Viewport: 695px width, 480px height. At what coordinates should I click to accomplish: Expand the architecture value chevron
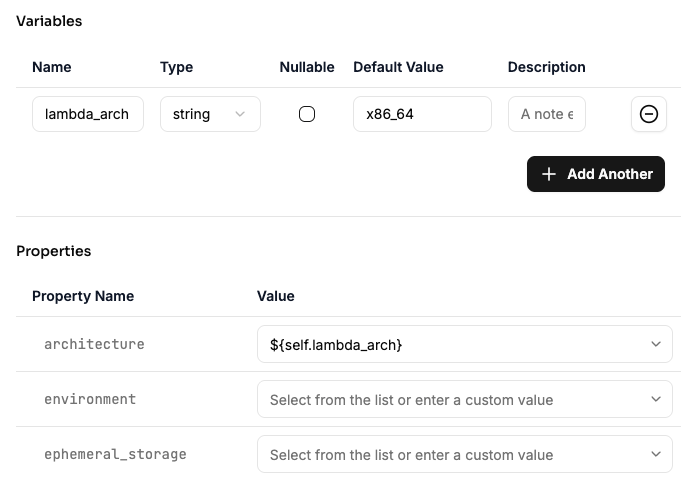656,344
